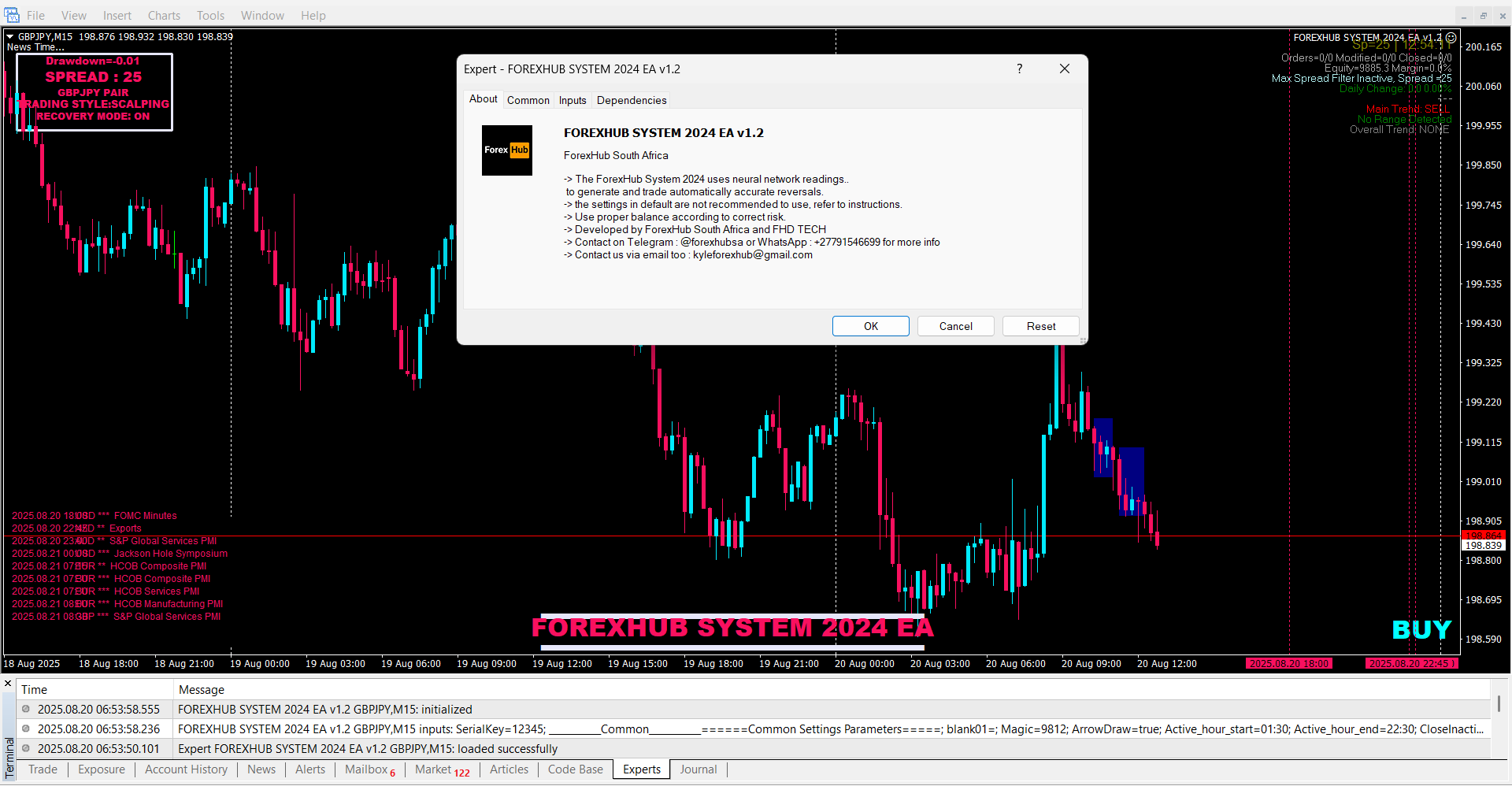1512x786 pixels.
Task: Click the 'FOMC Minutes' news line on the chart
Action: tap(94, 516)
